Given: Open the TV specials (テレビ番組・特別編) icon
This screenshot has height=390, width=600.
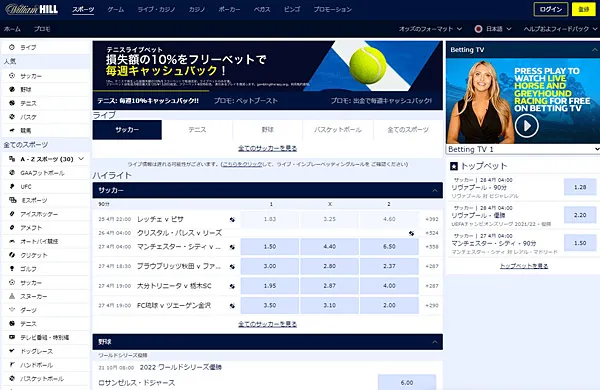Looking at the screenshot, I should coord(12,337).
